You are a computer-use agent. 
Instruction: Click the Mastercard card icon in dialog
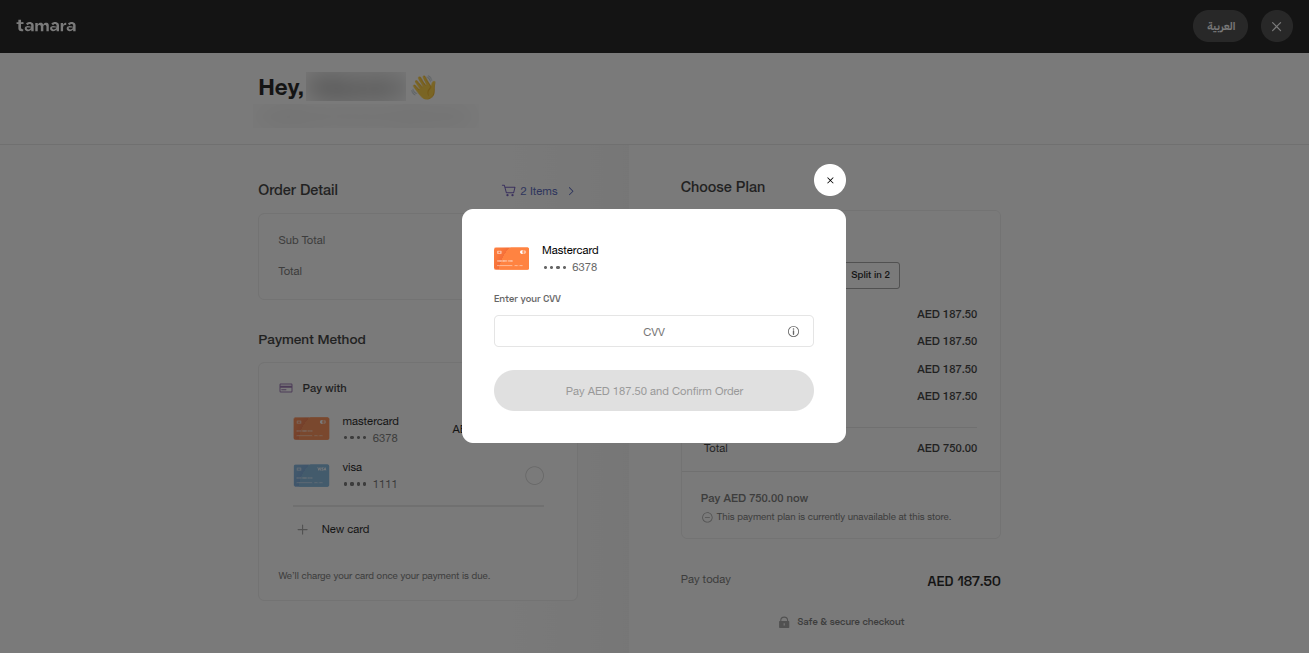tap(511, 258)
